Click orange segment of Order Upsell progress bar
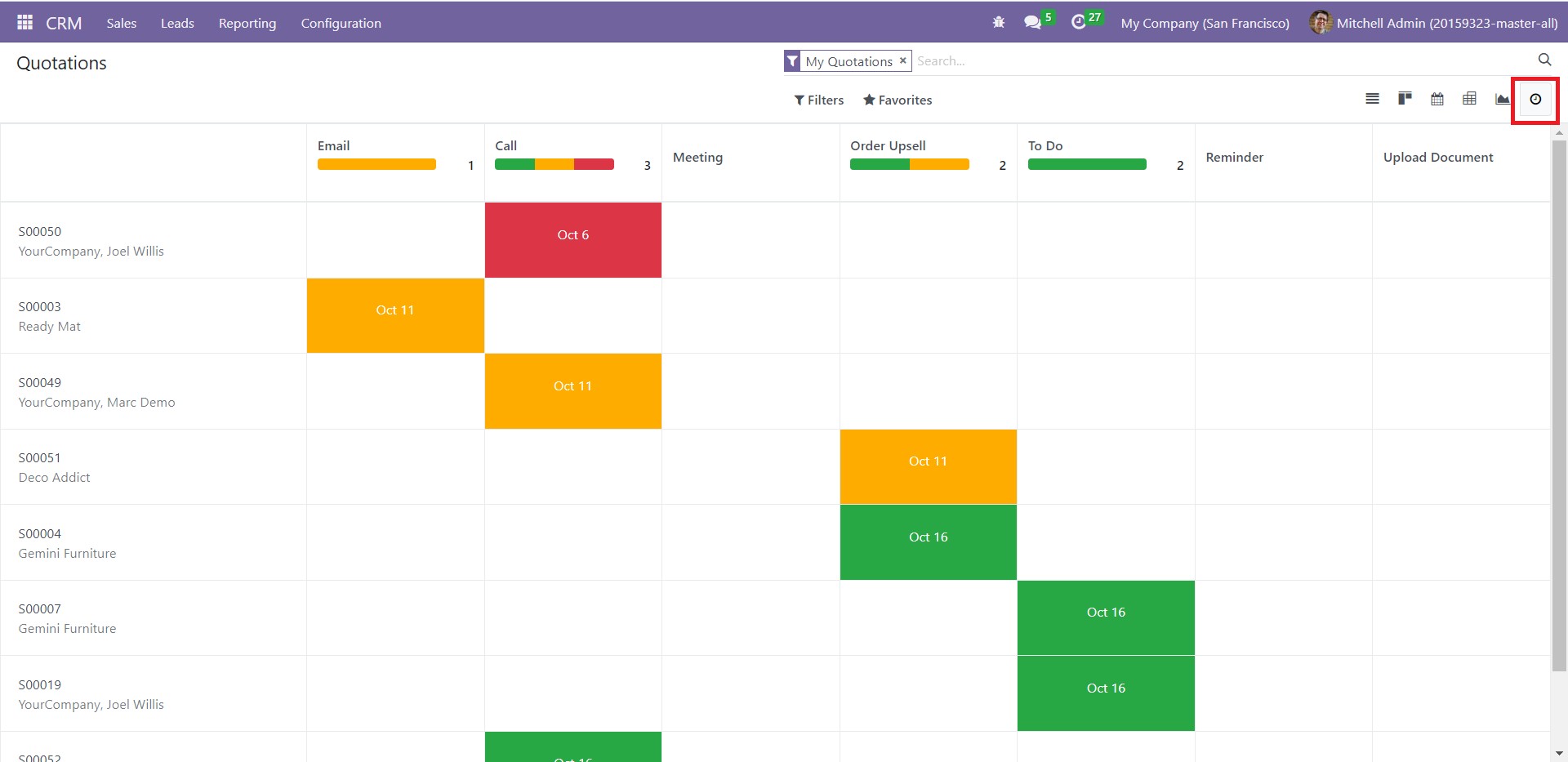The width and height of the screenshot is (1568, 762). [939, 164]
